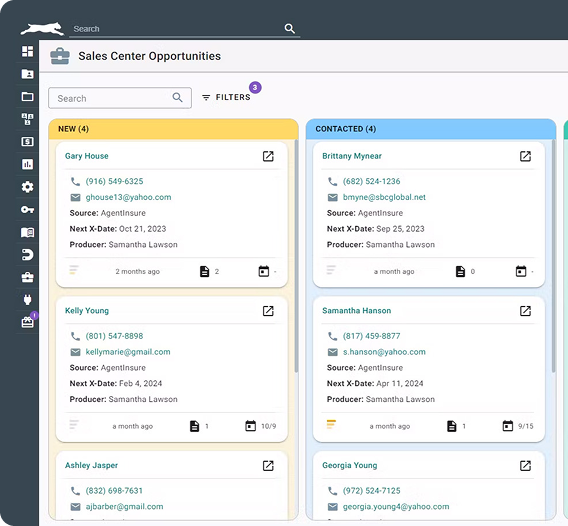Open the Georgia Young opportunity name

[350, 465]
